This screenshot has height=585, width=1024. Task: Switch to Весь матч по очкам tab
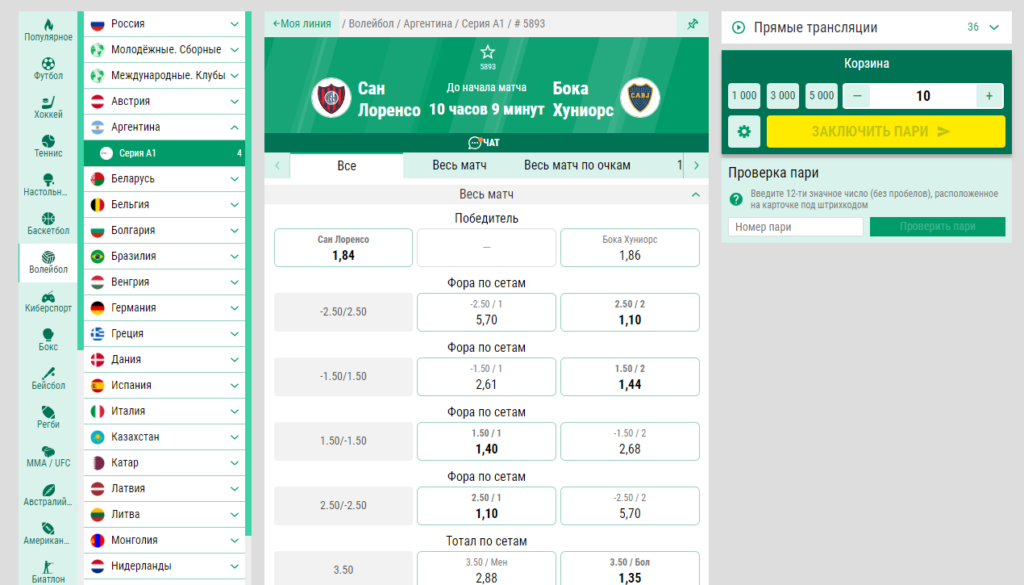pyautogui.click(x=577, y=165)
